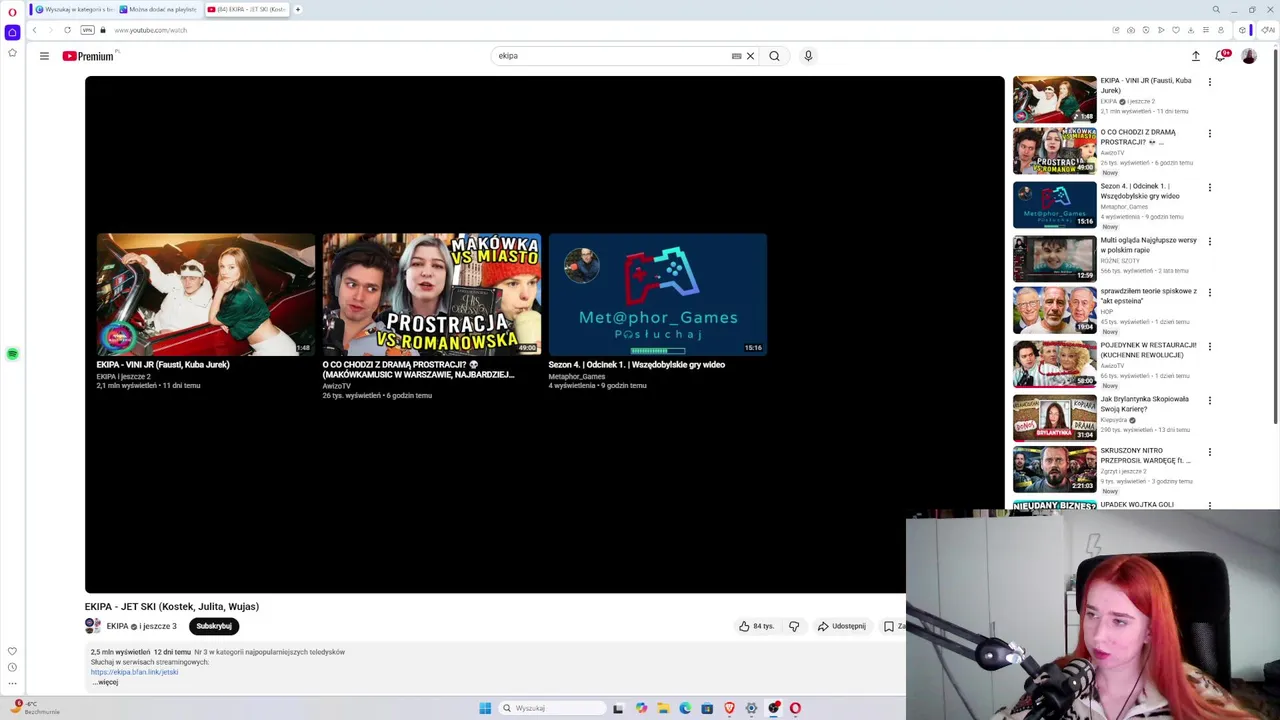Open options menu for 'SKRUSZONY NITRO PRZEPROSIŁ'
The height and width of the screenshot is (720, 1280).
pyautogui.click(x=1210, y=451)
